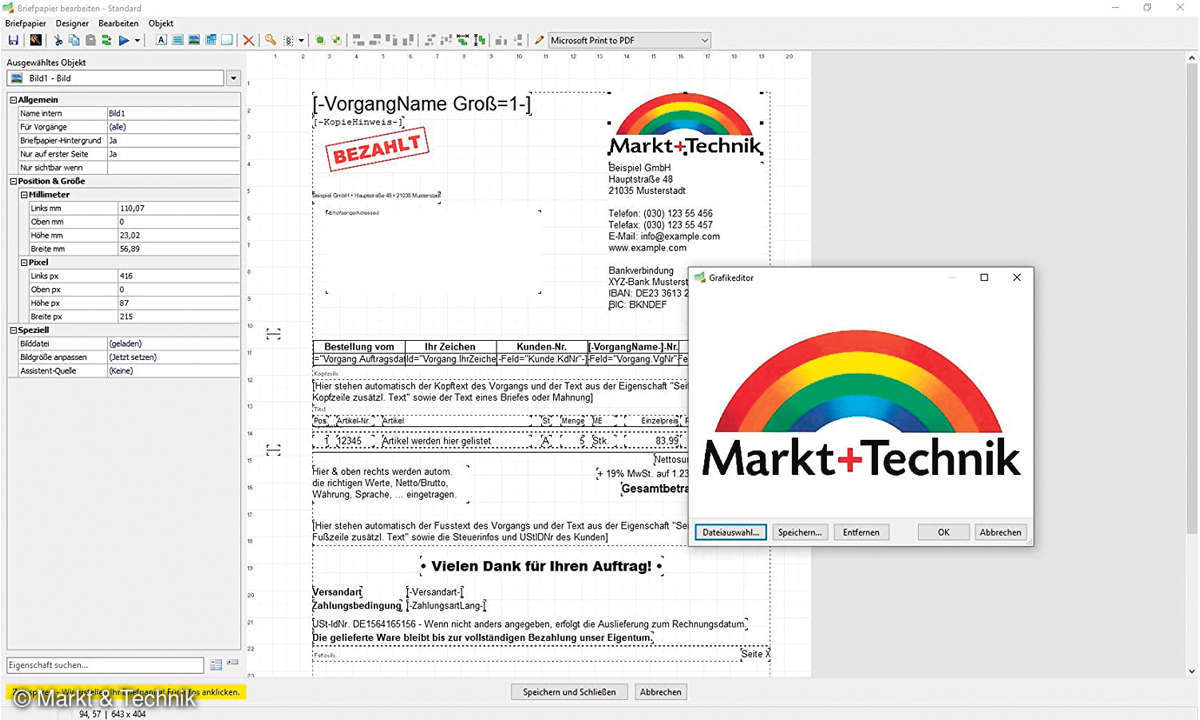The image size is (1200, 720).
Task: Collapse the Pixel subgroup
Action: click(x=24, y=262)
